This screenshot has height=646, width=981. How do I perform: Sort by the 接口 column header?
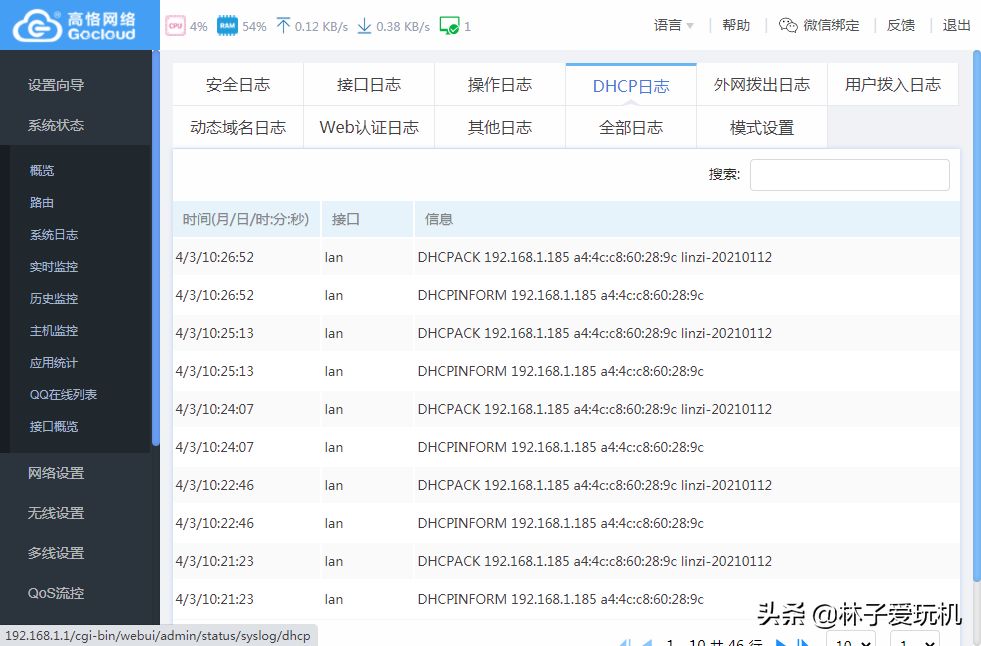pos(367,219)
